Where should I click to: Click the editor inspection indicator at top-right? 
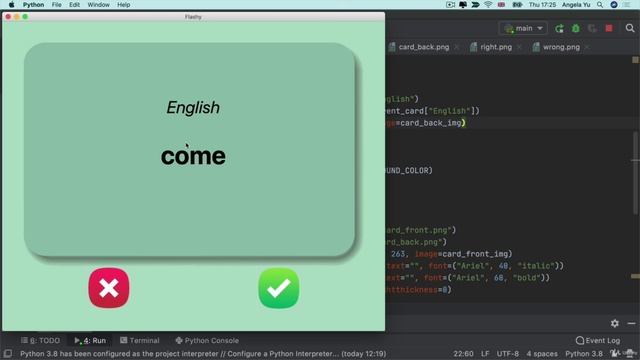click(635, 60)
